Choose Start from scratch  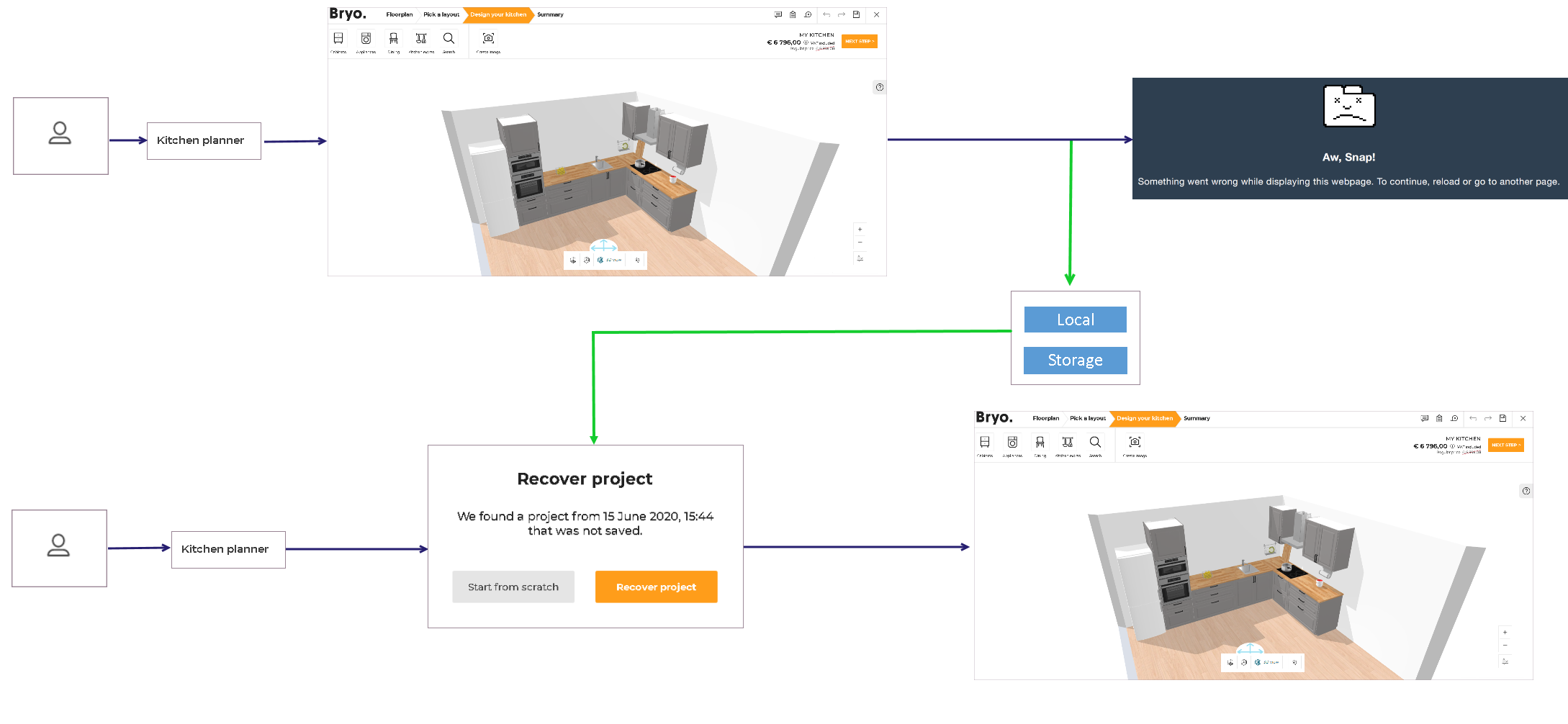[513, 587]
